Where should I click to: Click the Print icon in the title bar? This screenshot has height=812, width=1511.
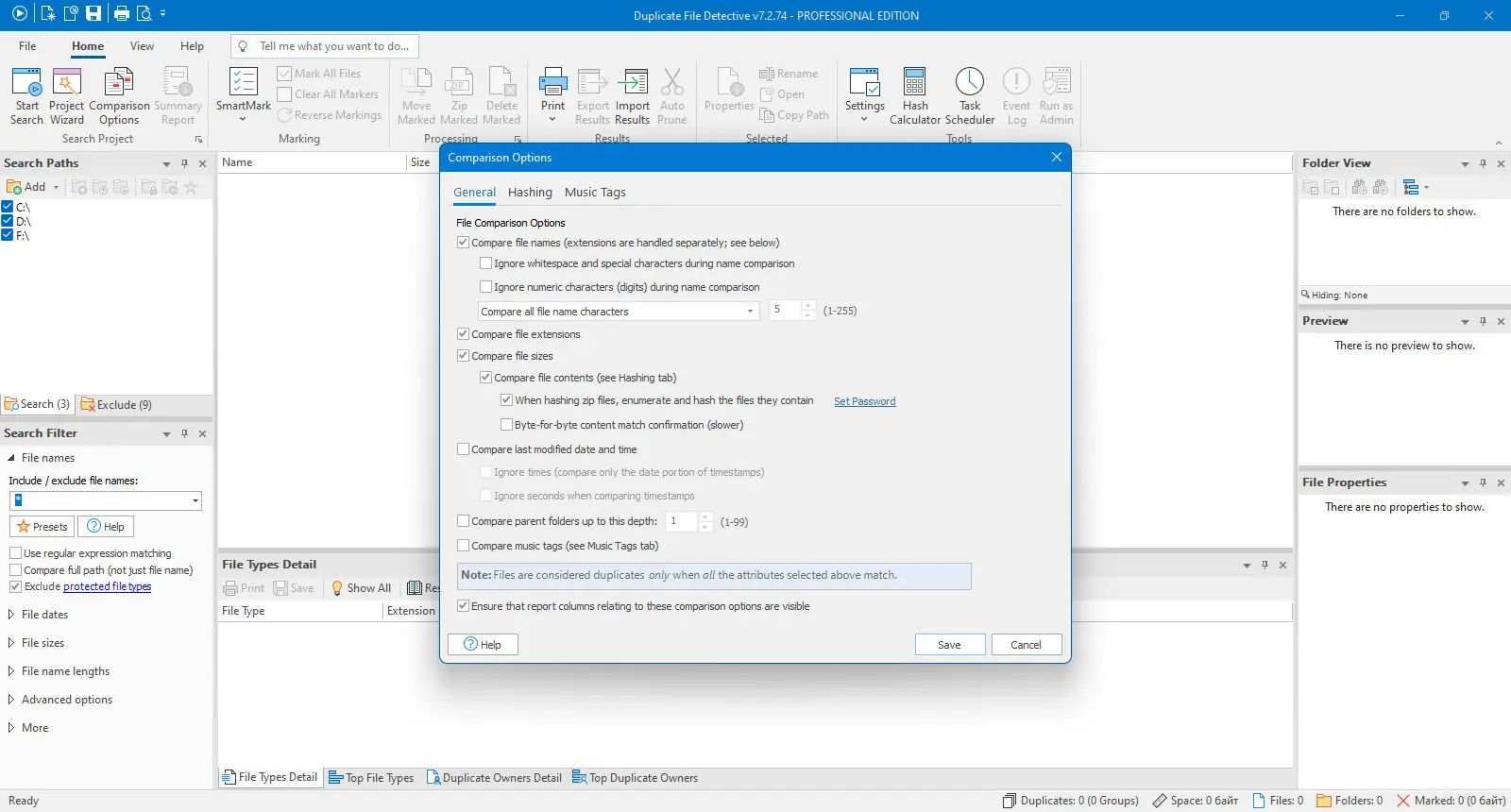[121, 13]
